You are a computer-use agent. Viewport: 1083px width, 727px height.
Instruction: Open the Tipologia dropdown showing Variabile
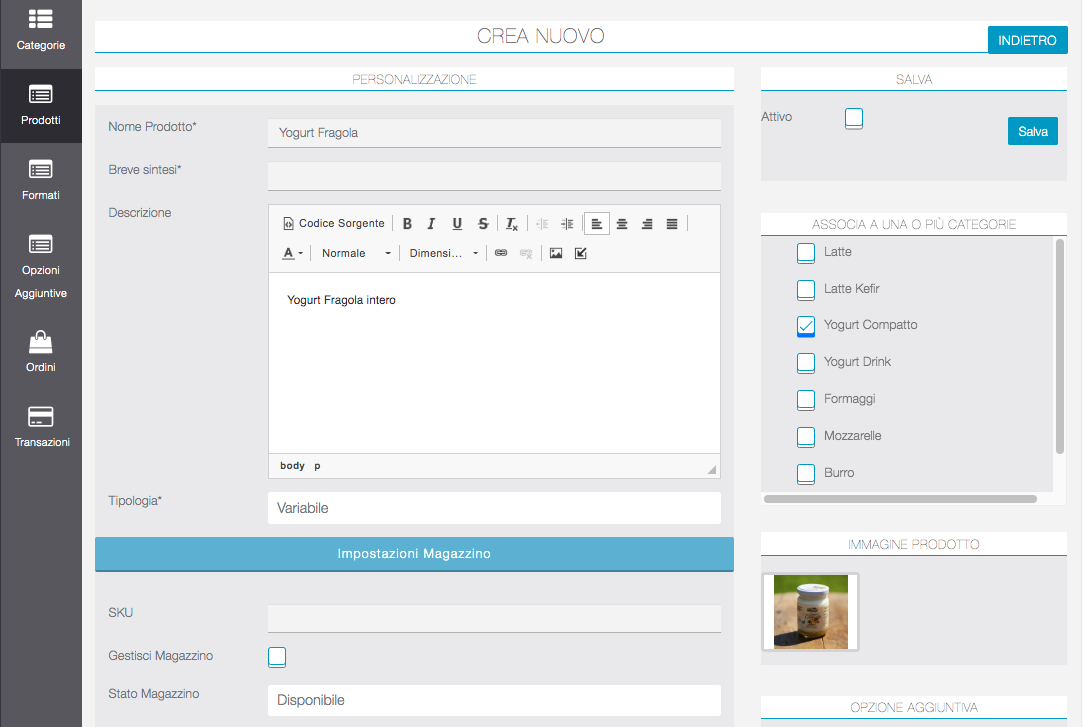(x=494, y=508)
